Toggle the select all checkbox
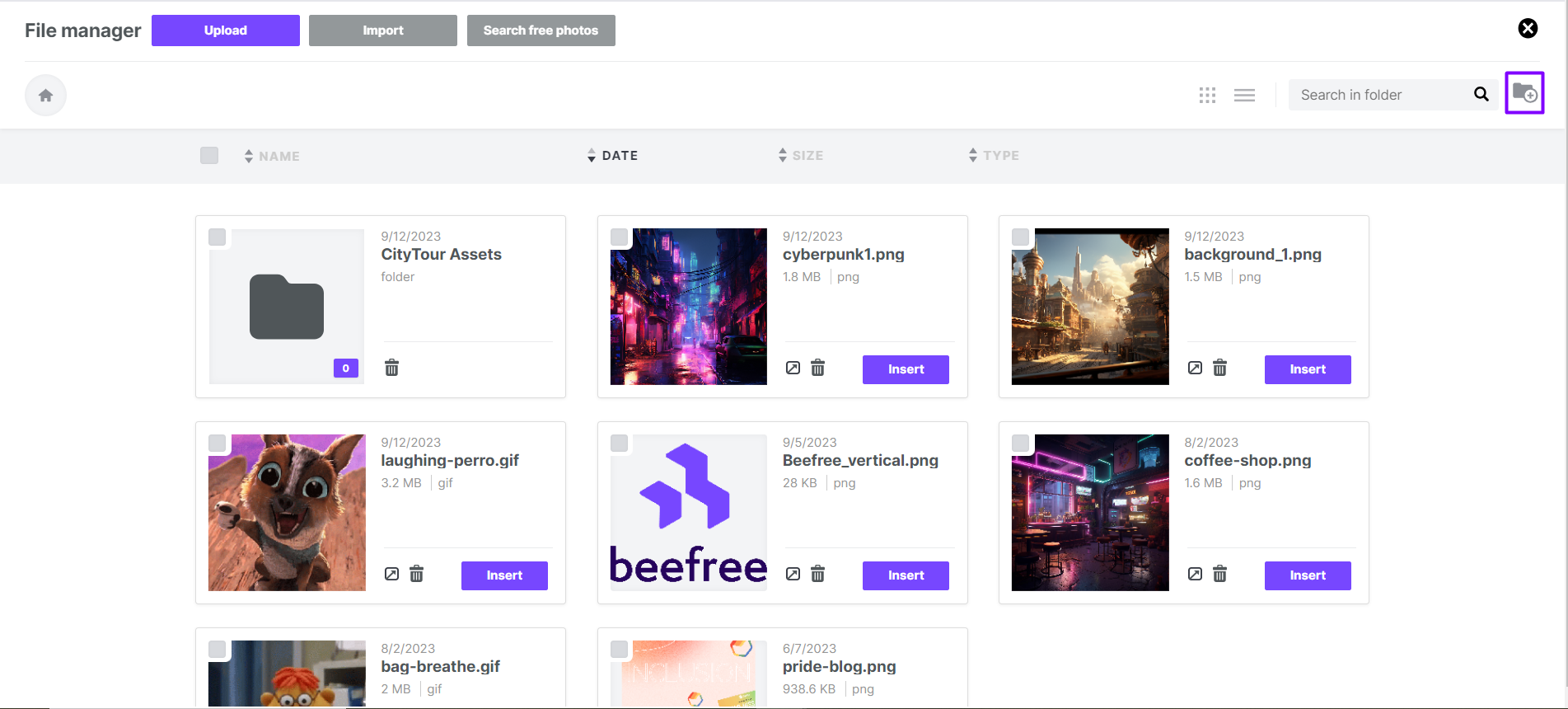 click(x=209, y=155)
